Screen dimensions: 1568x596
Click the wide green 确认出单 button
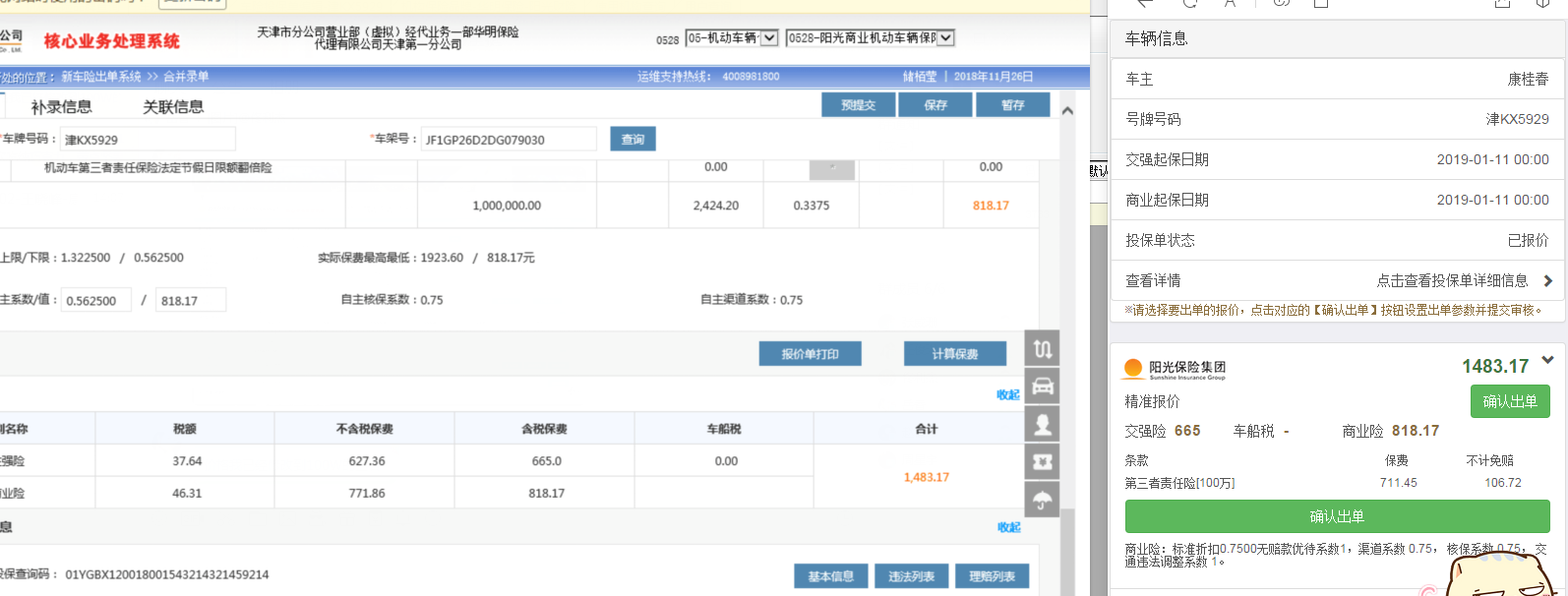coord(1337,516)
